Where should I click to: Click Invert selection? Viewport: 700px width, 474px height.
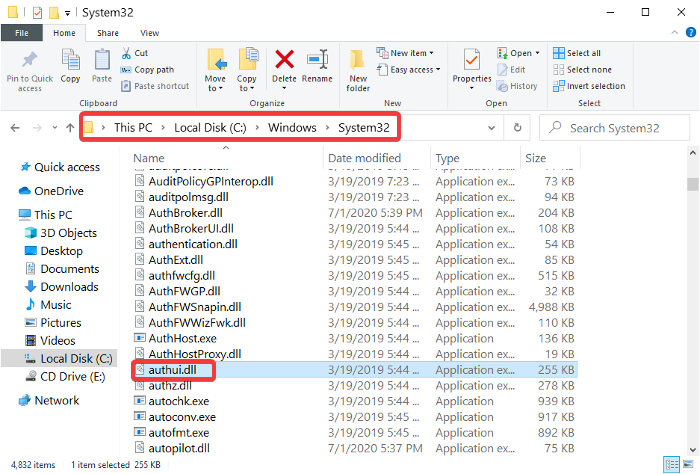589,86
